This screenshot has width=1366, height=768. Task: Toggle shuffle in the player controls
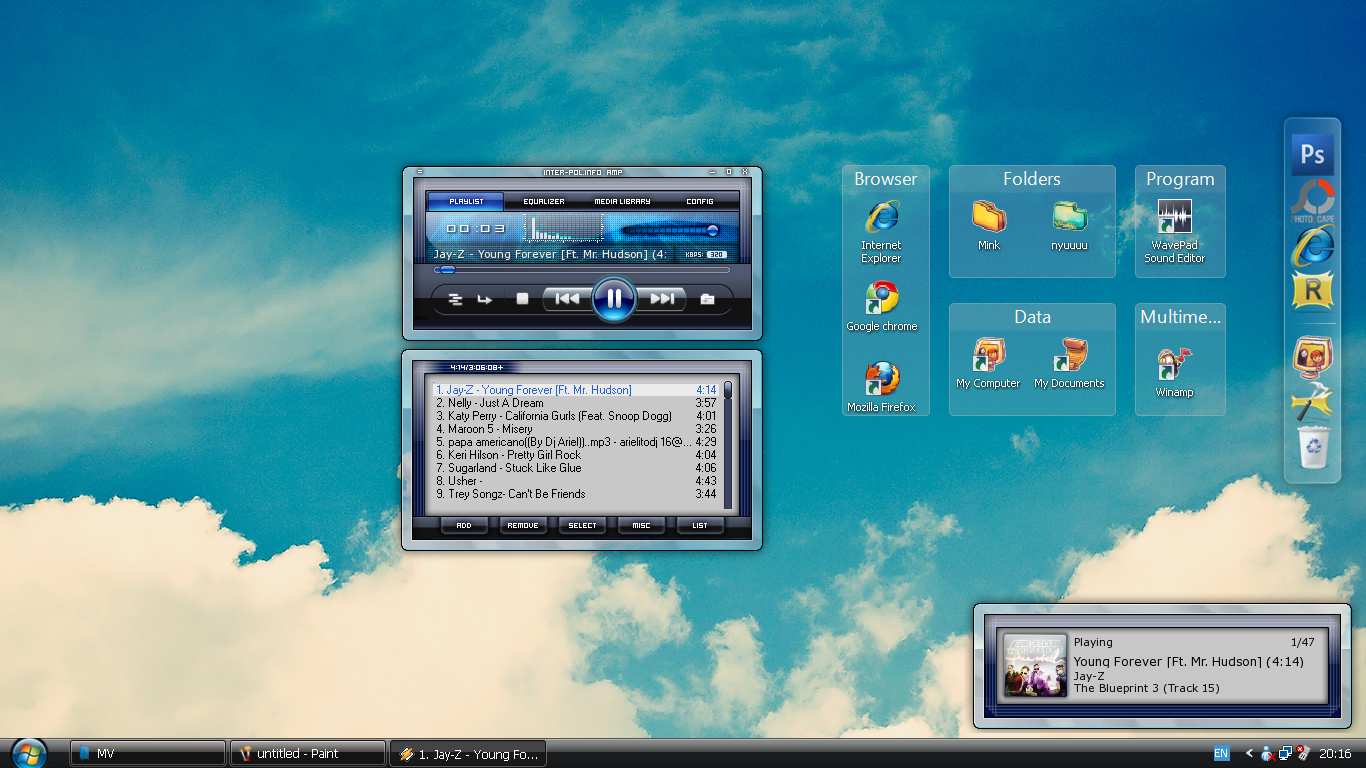(x=455, y=299)
